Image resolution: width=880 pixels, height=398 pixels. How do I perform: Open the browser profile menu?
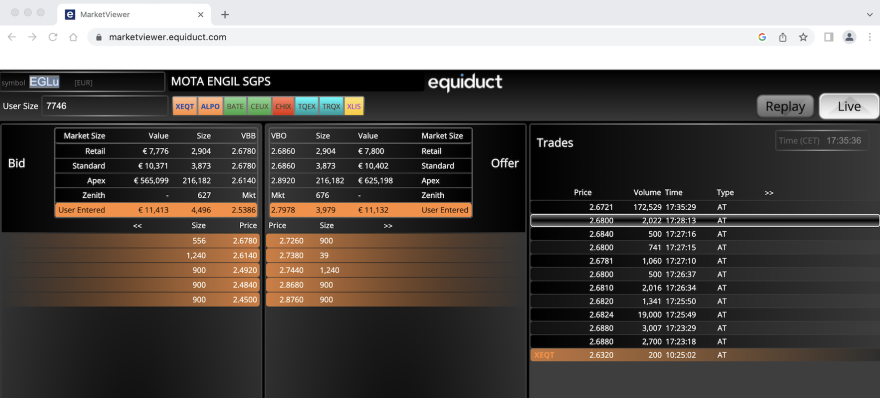tap(849, 37)
